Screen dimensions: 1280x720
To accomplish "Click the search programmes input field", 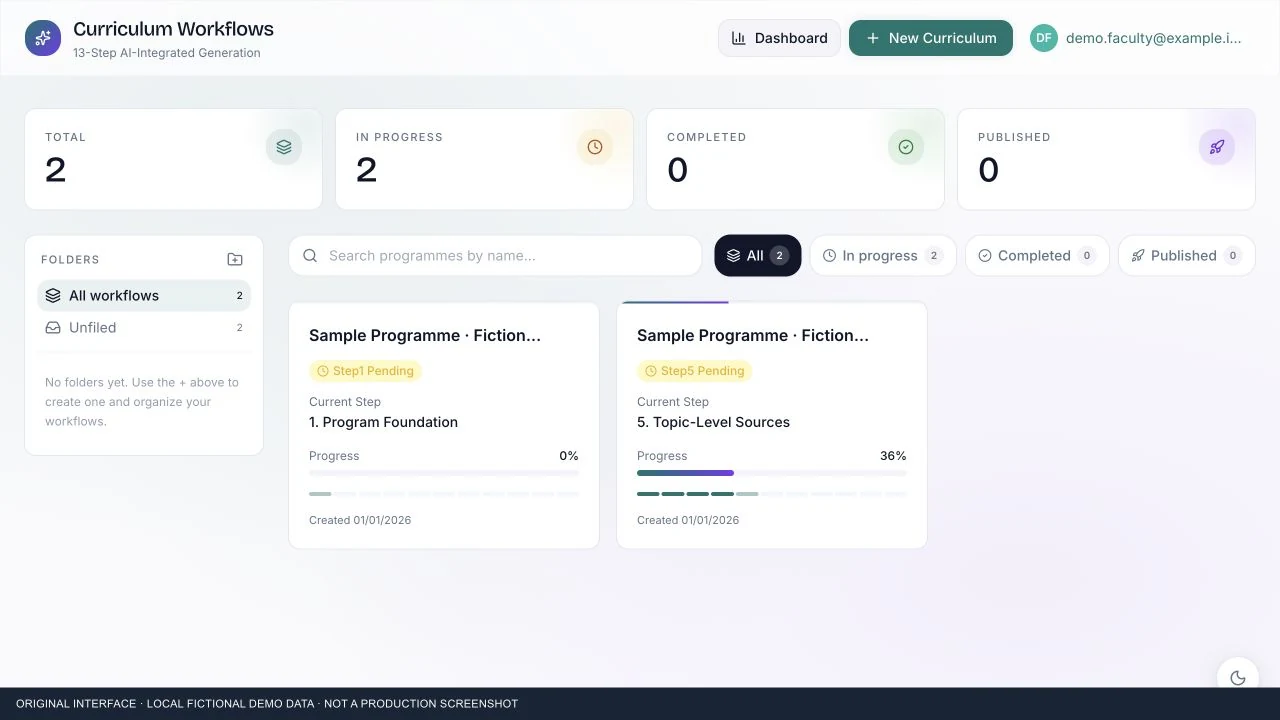I will (495, 256).
